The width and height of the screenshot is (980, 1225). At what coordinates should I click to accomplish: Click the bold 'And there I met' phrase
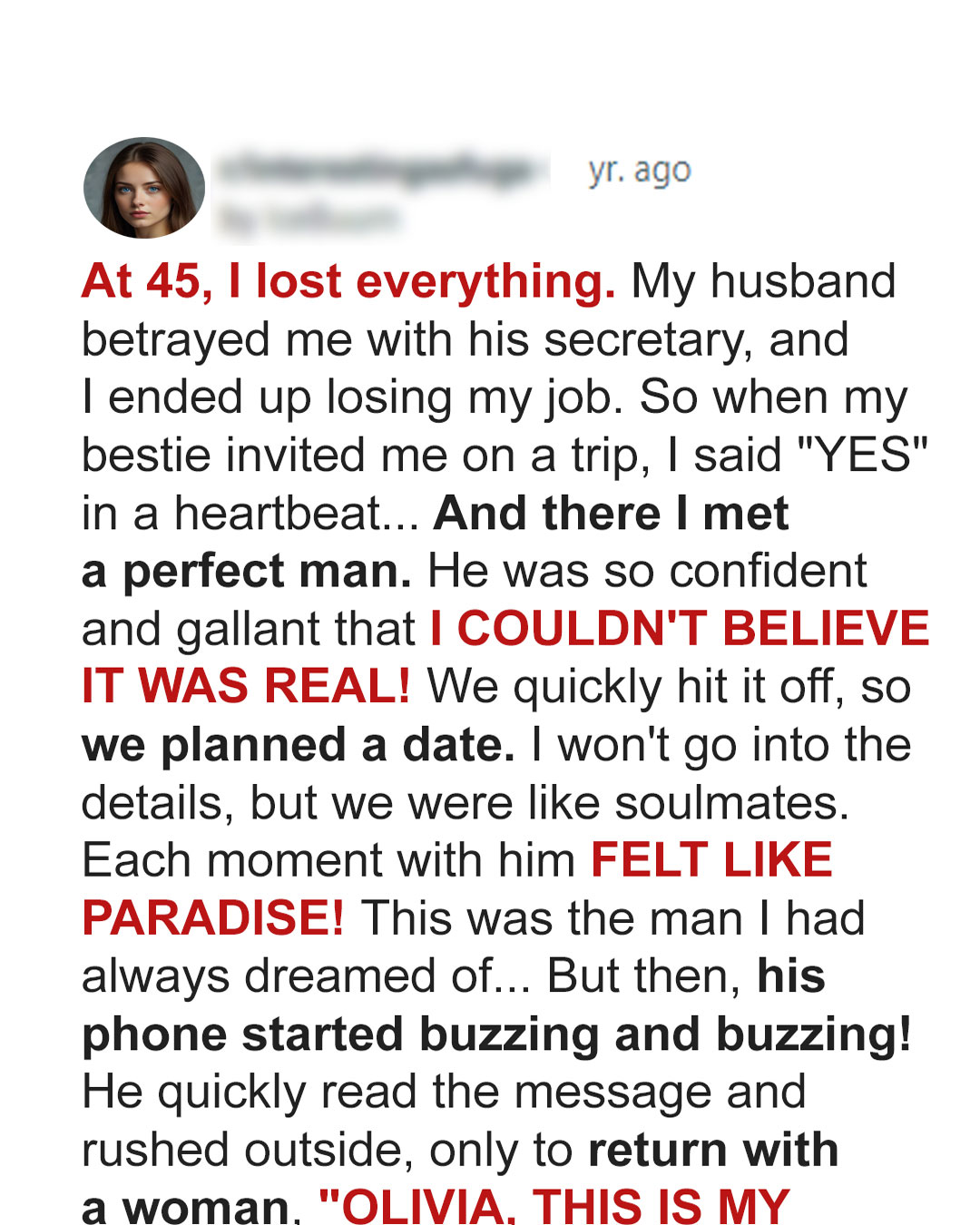(x=612, y=513)
